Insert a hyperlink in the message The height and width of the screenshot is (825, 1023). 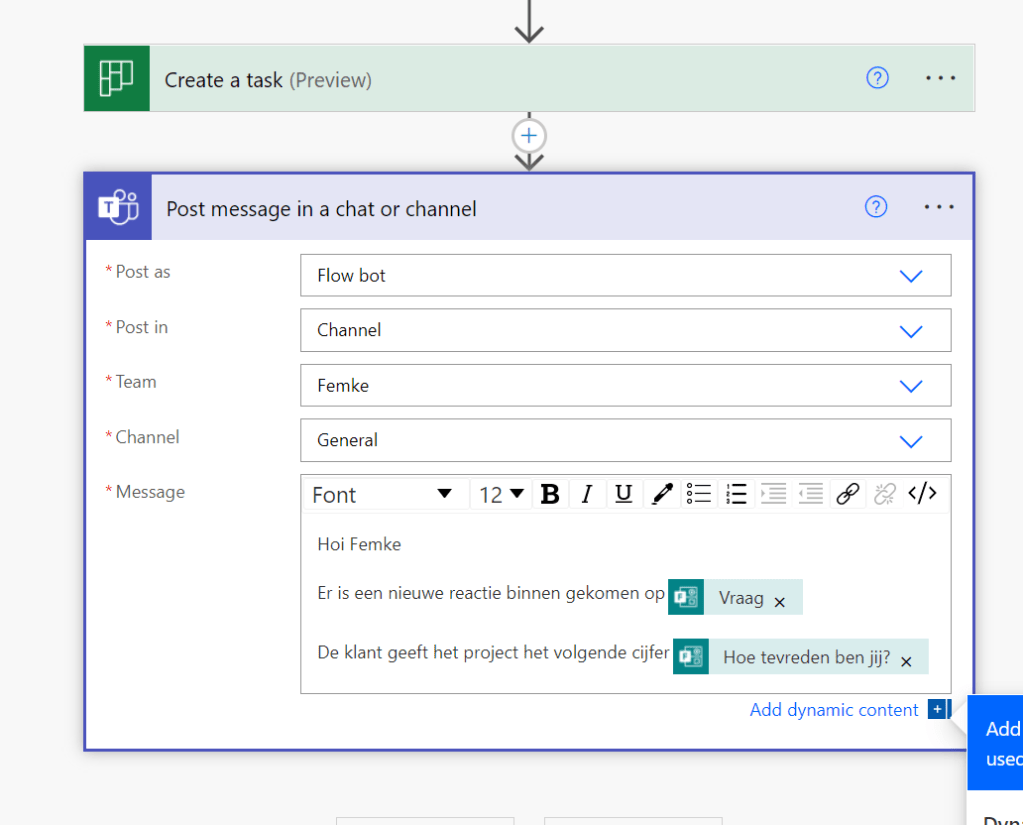point(847,494)
